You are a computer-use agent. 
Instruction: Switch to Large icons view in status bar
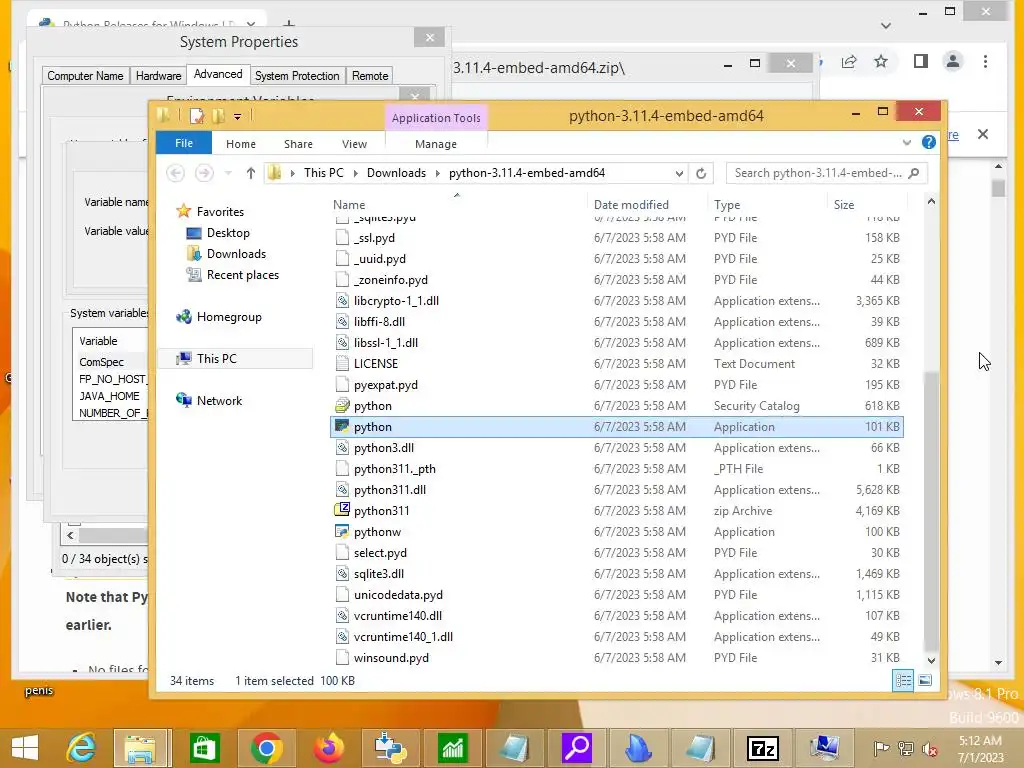pos(925,680)
